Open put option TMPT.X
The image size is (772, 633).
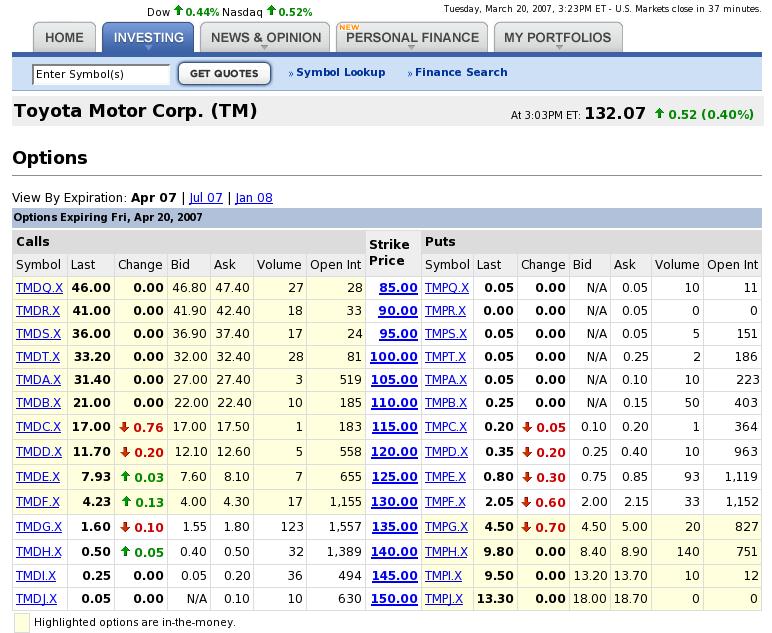446,357
